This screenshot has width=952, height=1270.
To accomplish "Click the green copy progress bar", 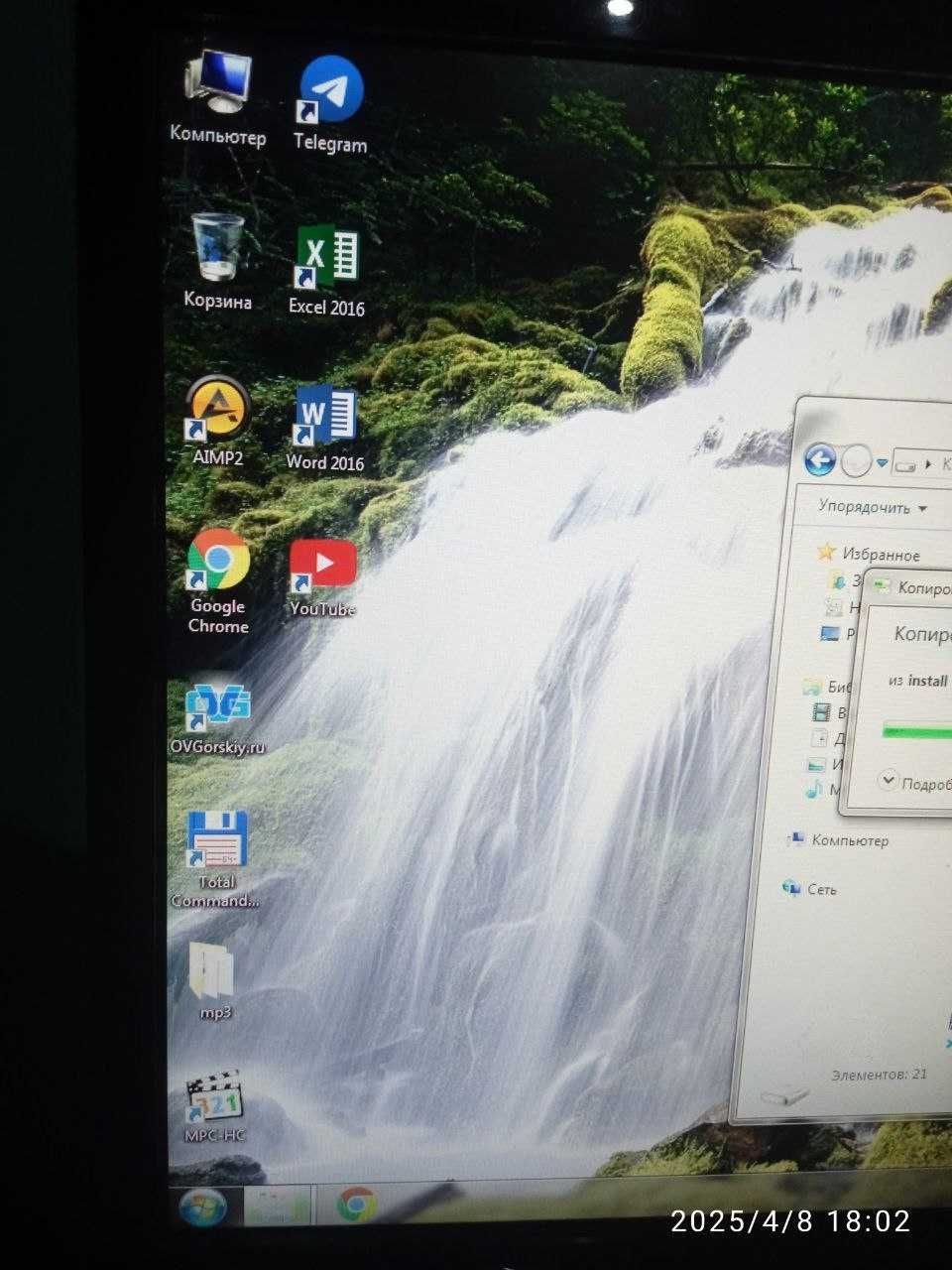I will click(917, 731).
